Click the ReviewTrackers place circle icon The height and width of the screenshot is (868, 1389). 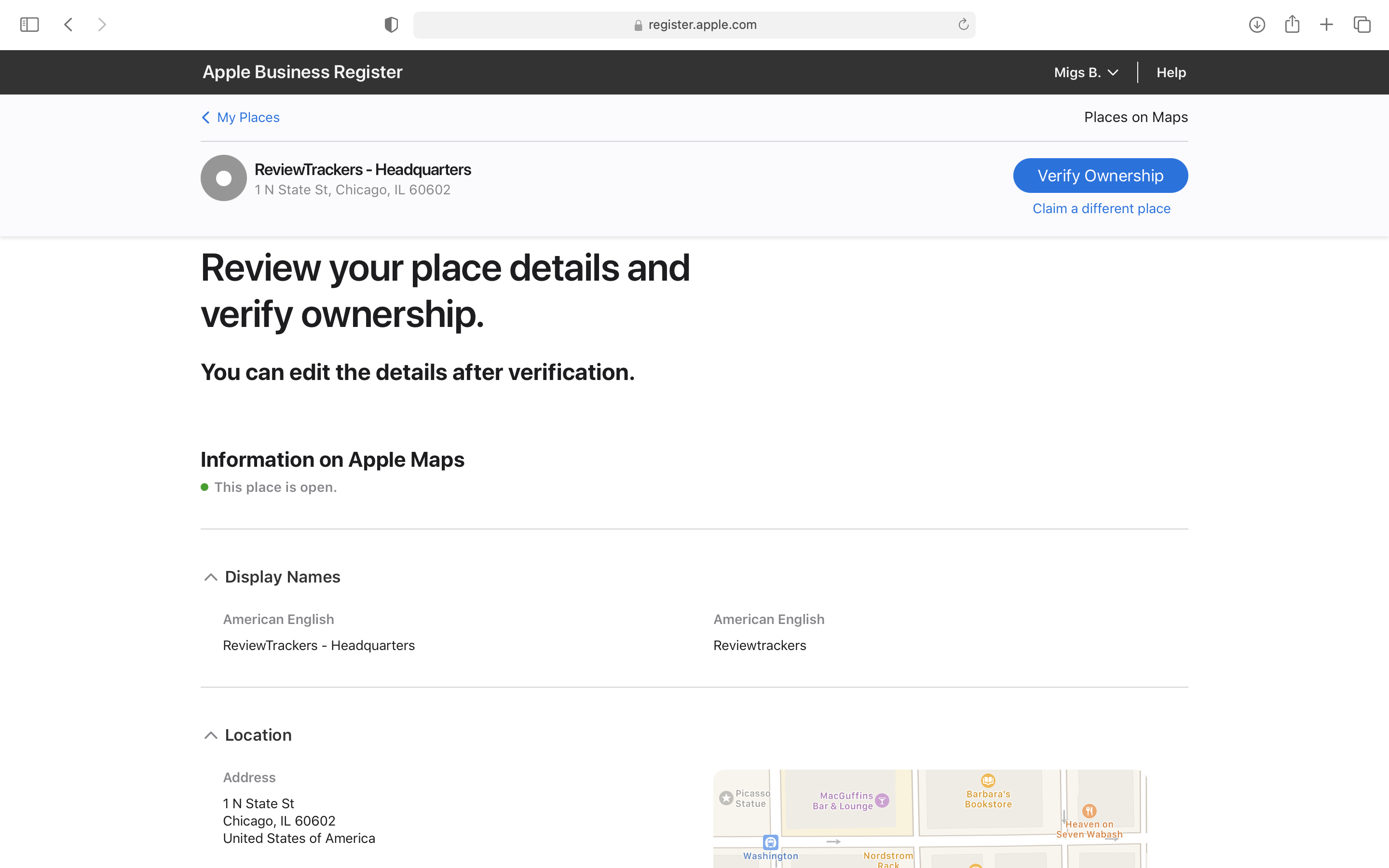tap(223, 177)
